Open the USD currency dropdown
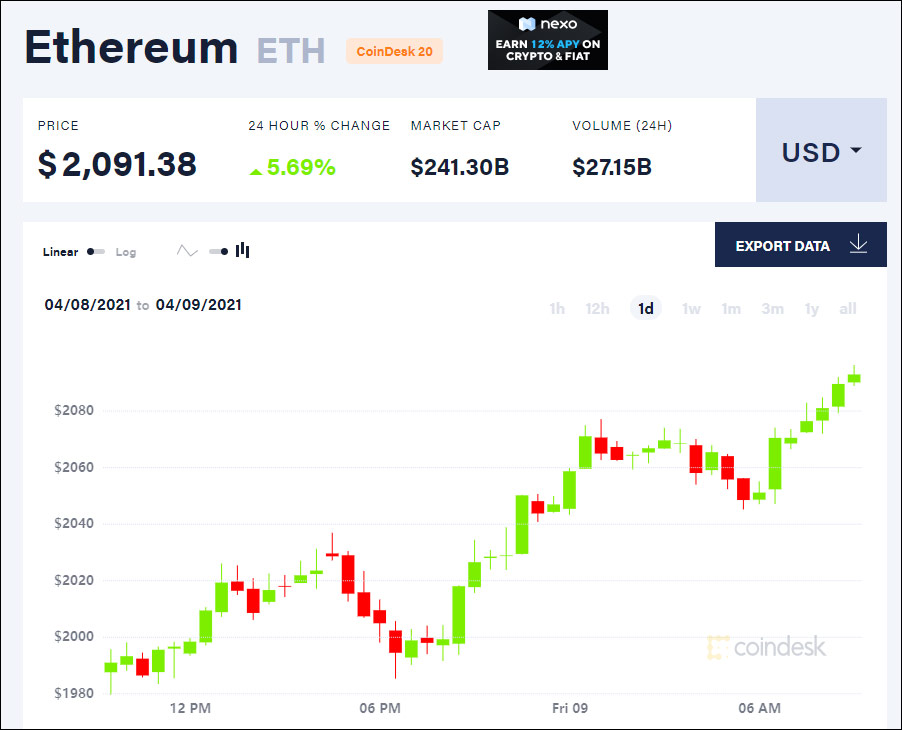Image resolution: width=902 pixels, height=730 pixels. pos(821,152)
